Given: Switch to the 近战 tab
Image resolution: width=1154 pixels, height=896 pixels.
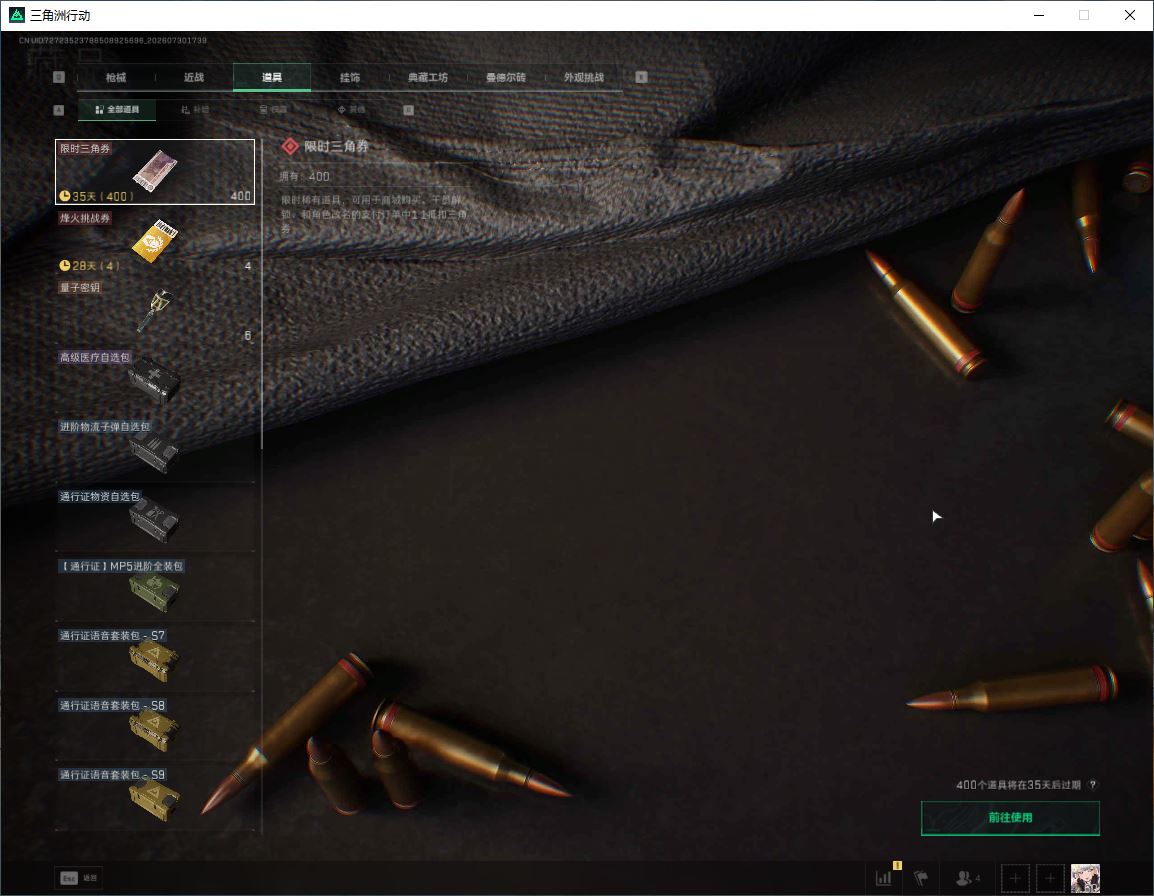Looking at the screenshot, I should 194,77.
